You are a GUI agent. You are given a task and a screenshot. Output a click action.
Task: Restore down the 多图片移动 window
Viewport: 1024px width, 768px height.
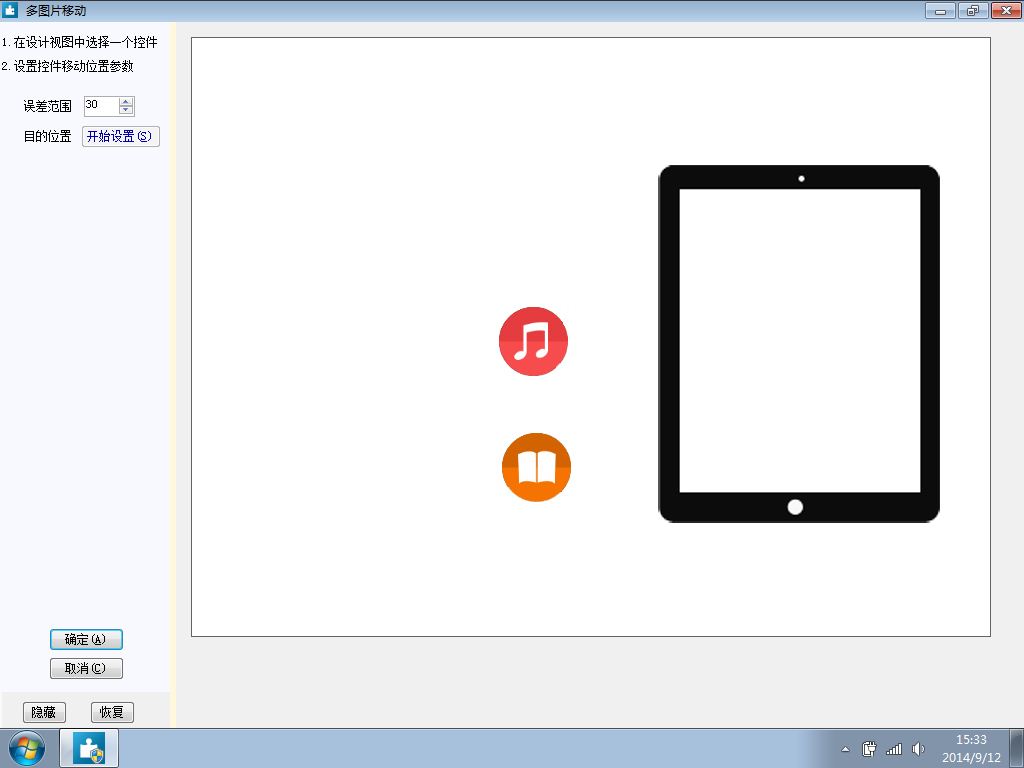click(973, 10)
